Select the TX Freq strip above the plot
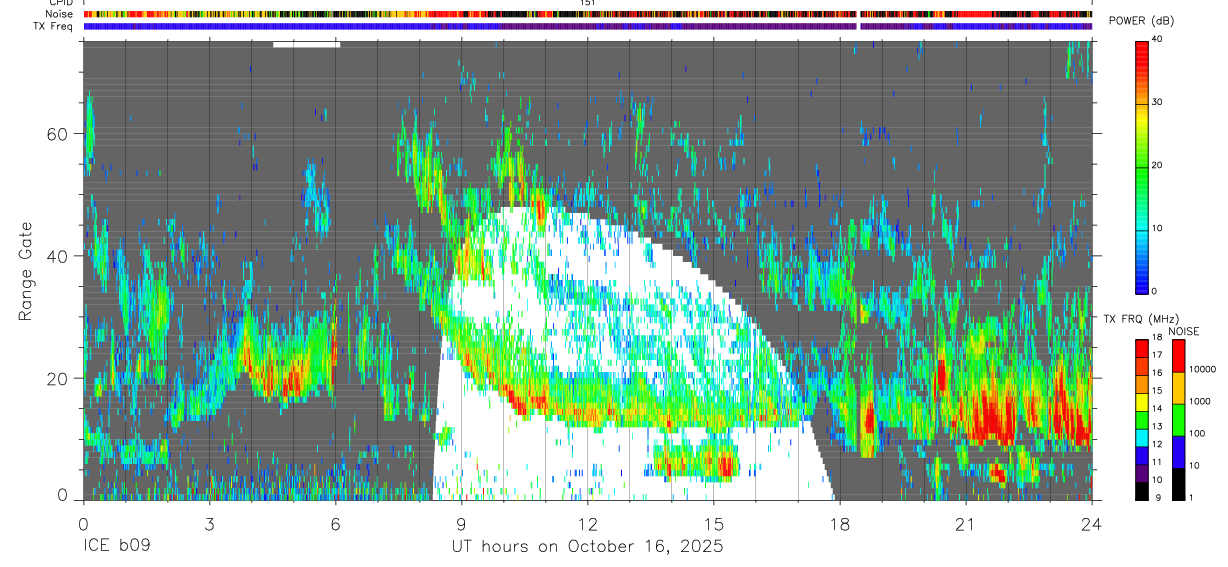1228x567 pixels. point(587,26)
